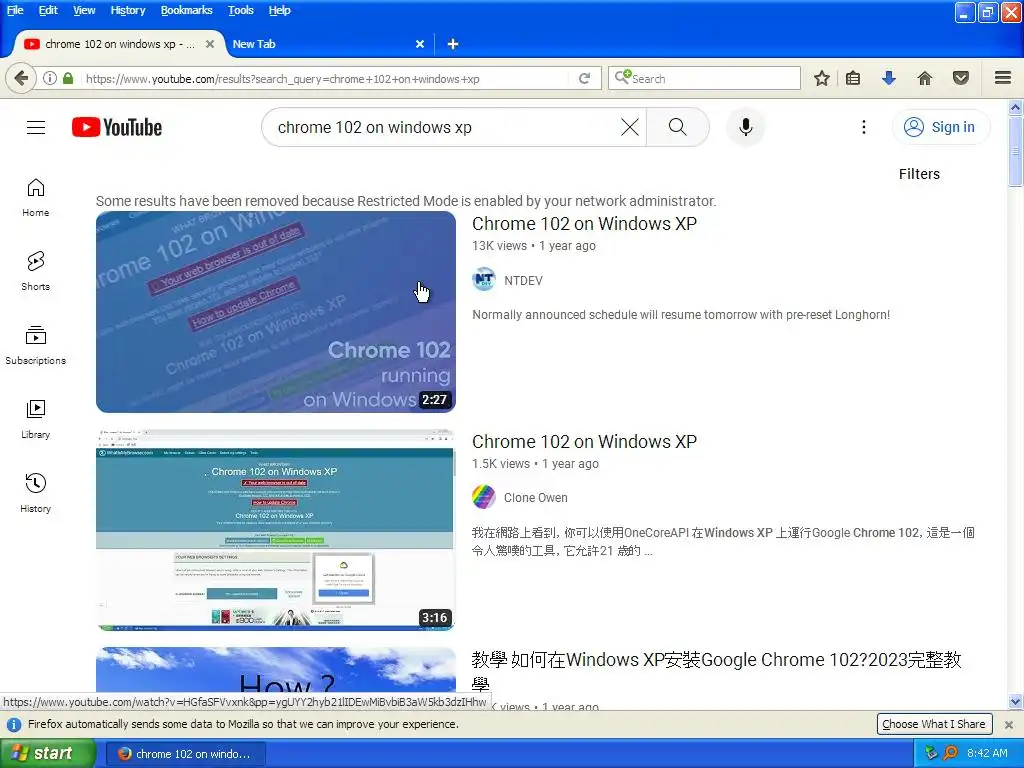Open the Bookmarks menu

[x=186, y=10]
